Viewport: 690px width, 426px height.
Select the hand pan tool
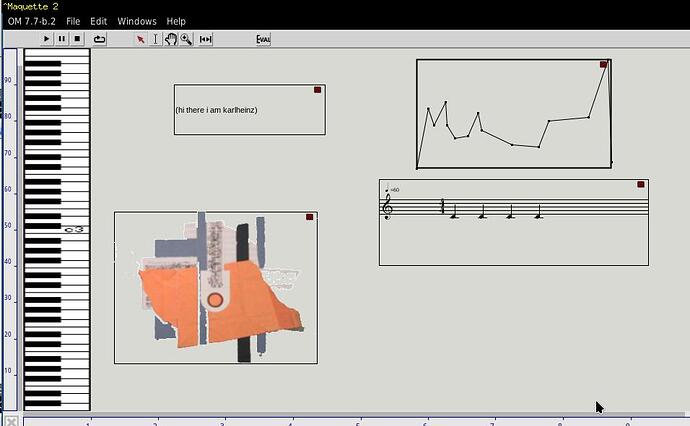tap(171, 39)
